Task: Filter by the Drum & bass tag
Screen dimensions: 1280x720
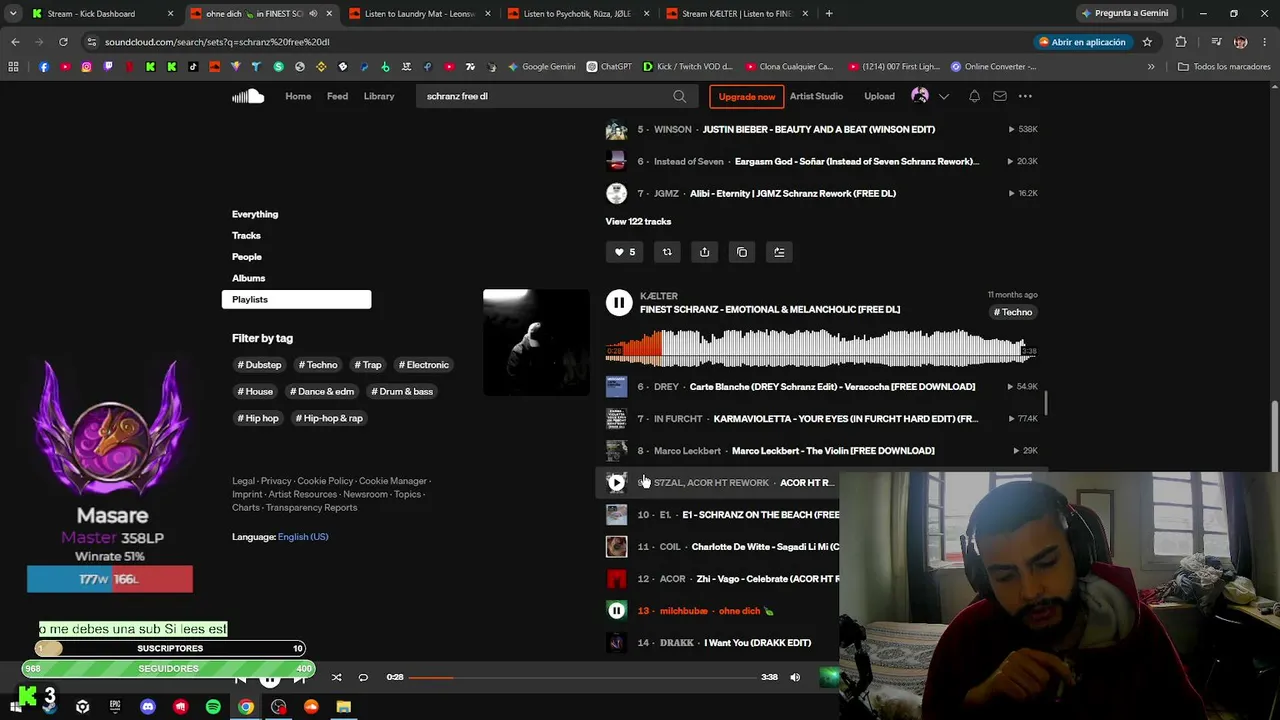Action: (402, 391)
